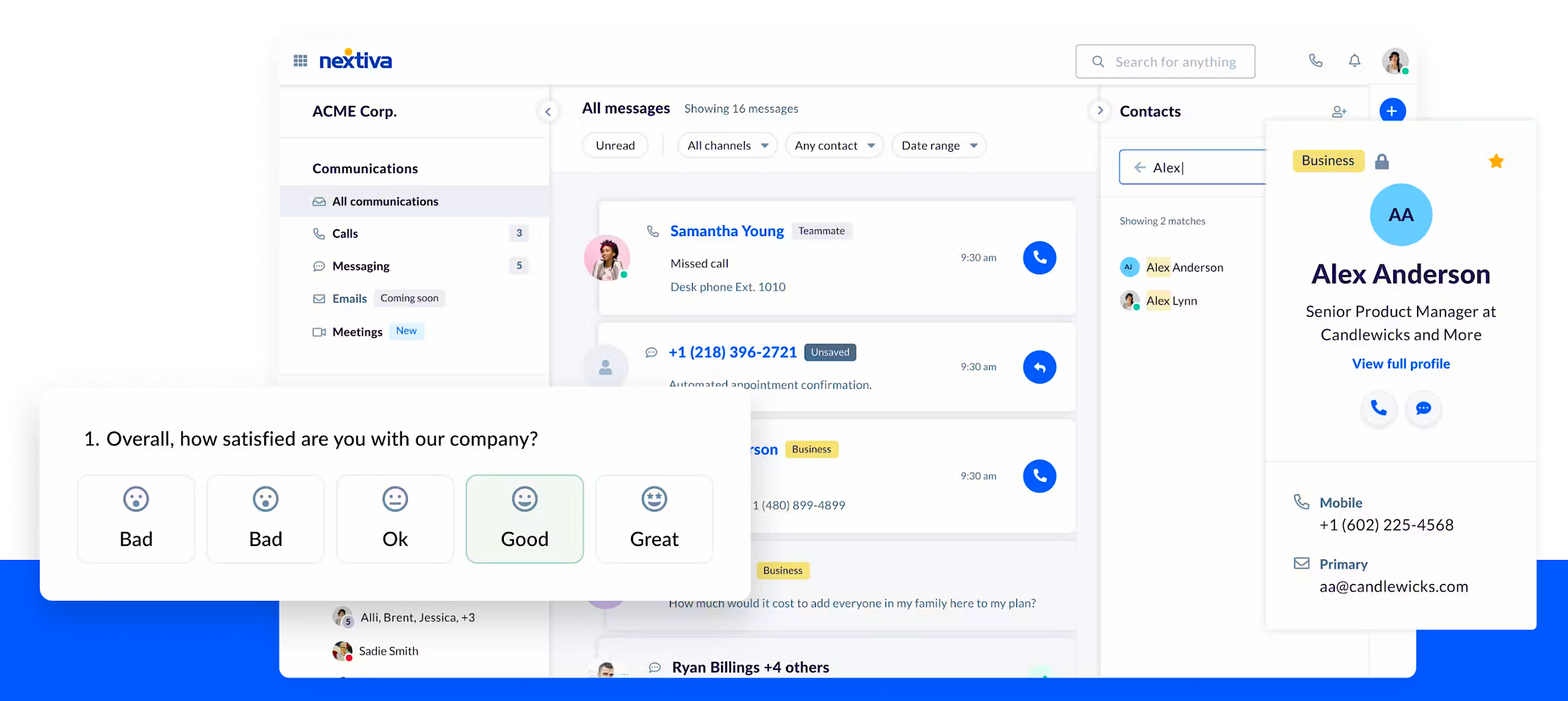
Task: Select the Good satisfaction rating
Action: 524,519
